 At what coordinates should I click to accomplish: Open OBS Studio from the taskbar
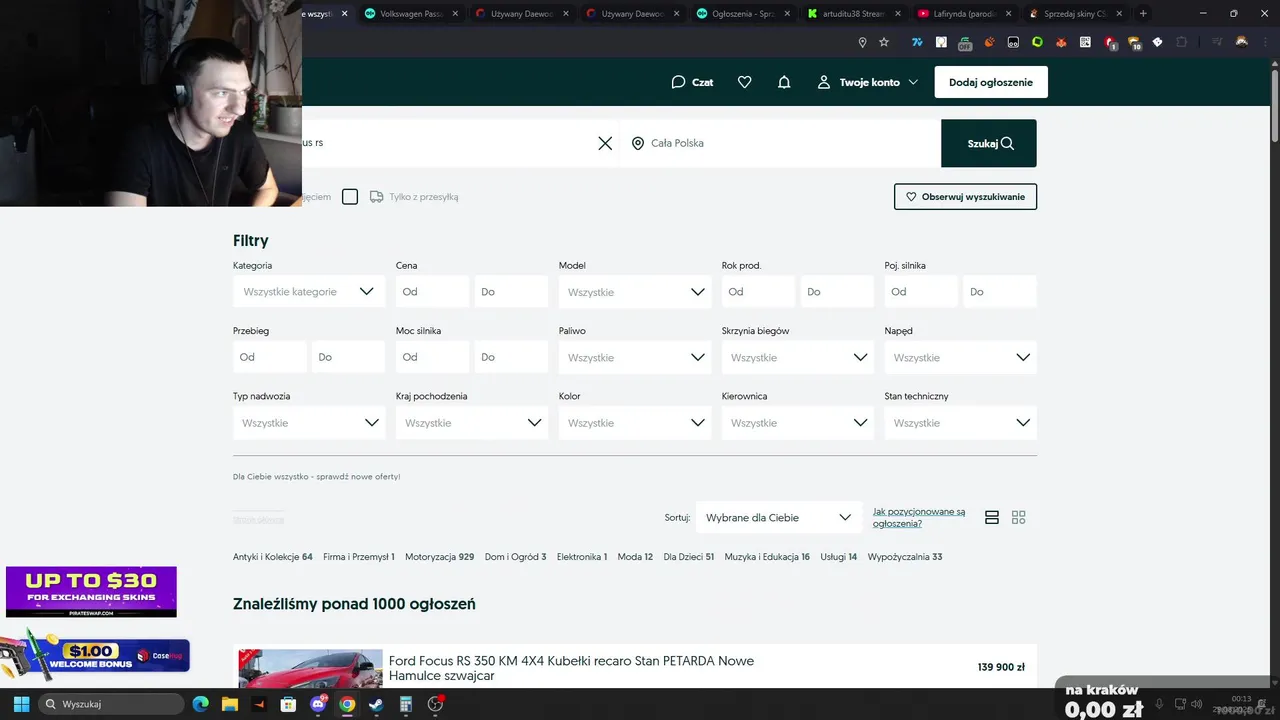coord(435,704)
